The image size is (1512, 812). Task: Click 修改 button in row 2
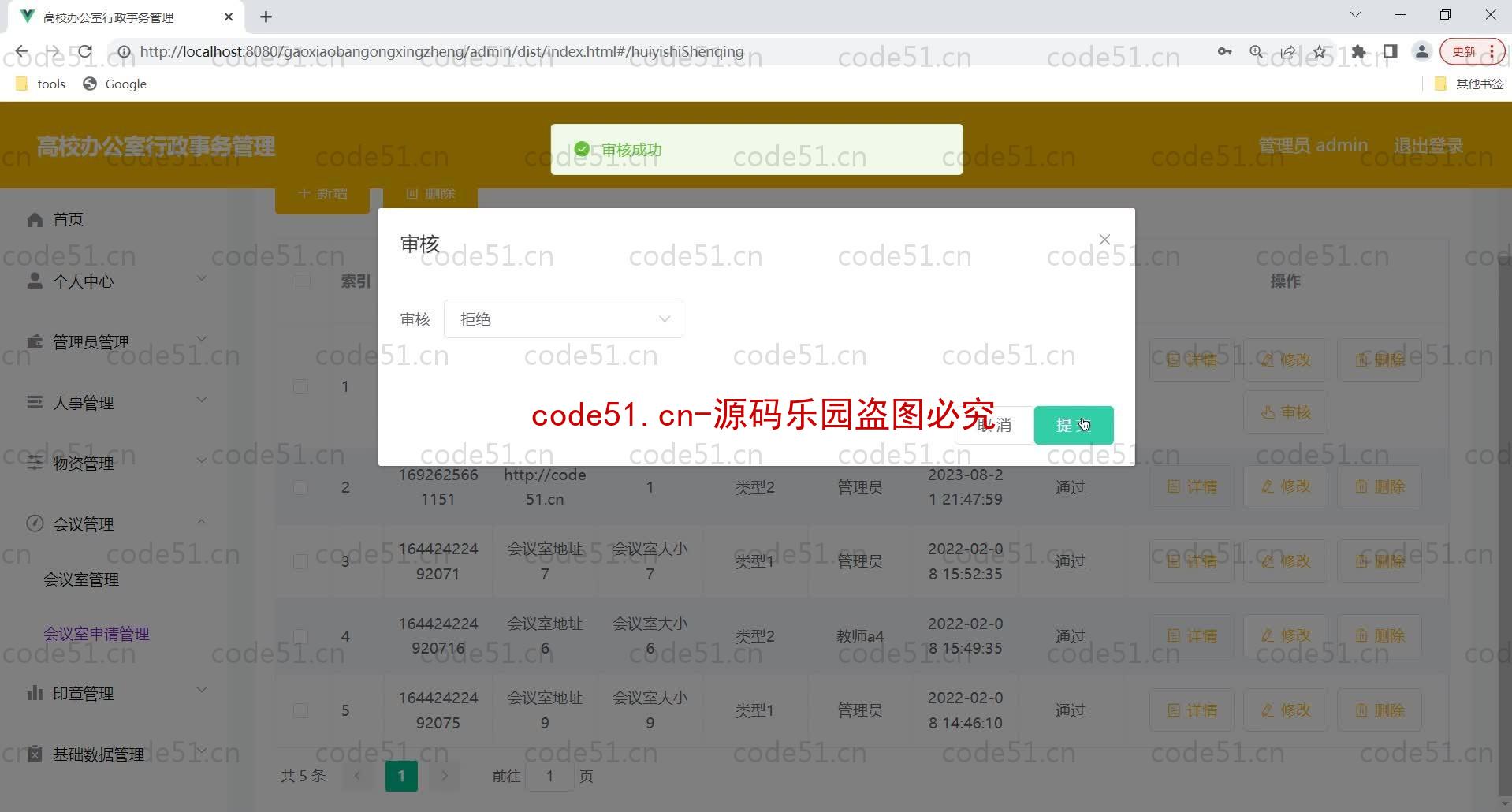tap(1286, 486)
